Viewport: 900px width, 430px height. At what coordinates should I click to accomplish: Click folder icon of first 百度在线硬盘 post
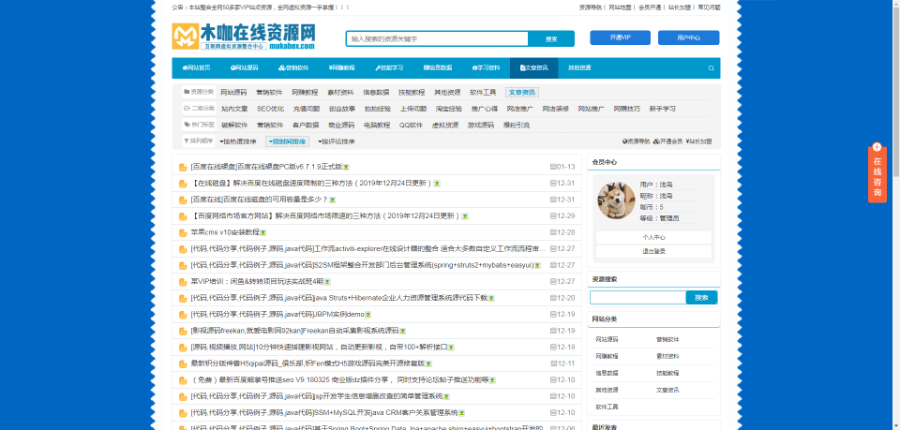click(x=183, y=167)
